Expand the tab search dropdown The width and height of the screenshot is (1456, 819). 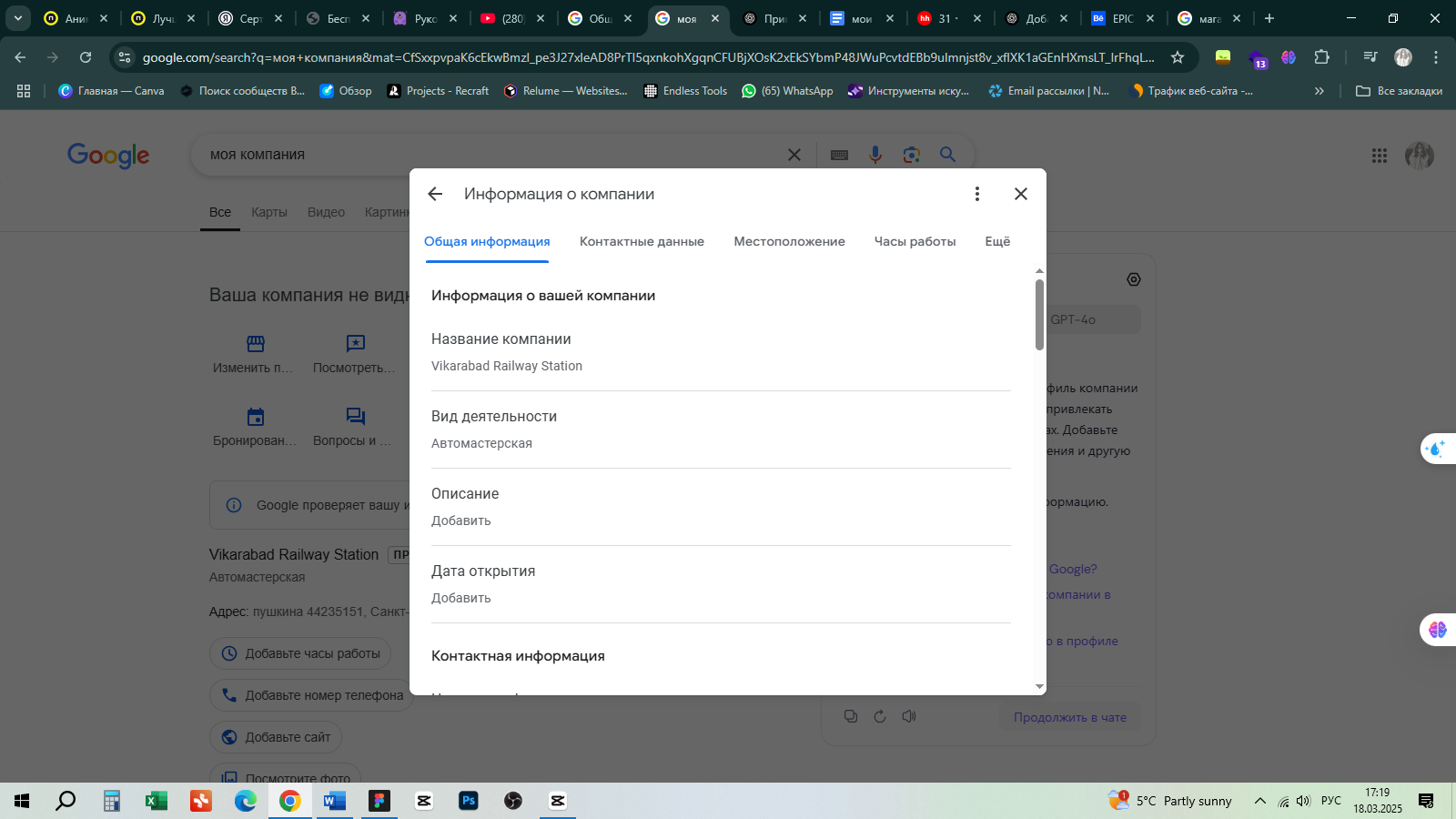point(18,18)
